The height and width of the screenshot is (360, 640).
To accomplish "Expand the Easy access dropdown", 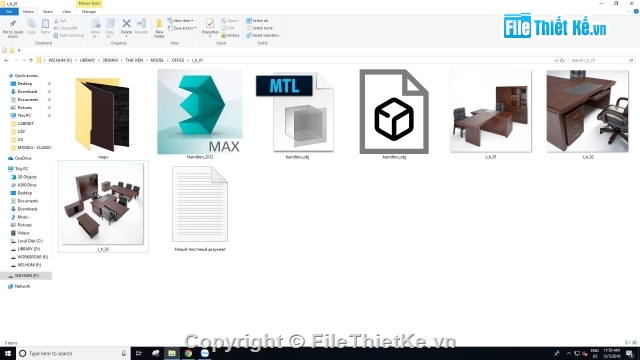I will click(182, 28).
